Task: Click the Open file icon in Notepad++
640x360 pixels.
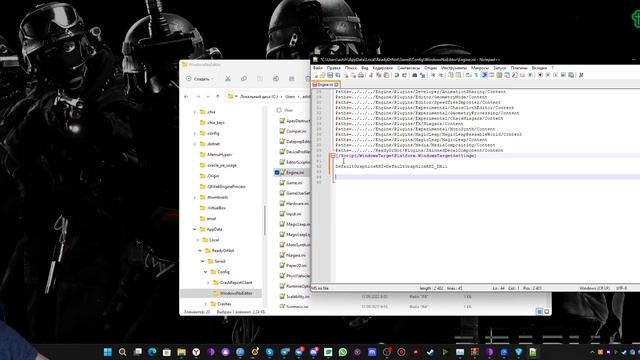Action: pyautogui.click(x=322, y=75)
